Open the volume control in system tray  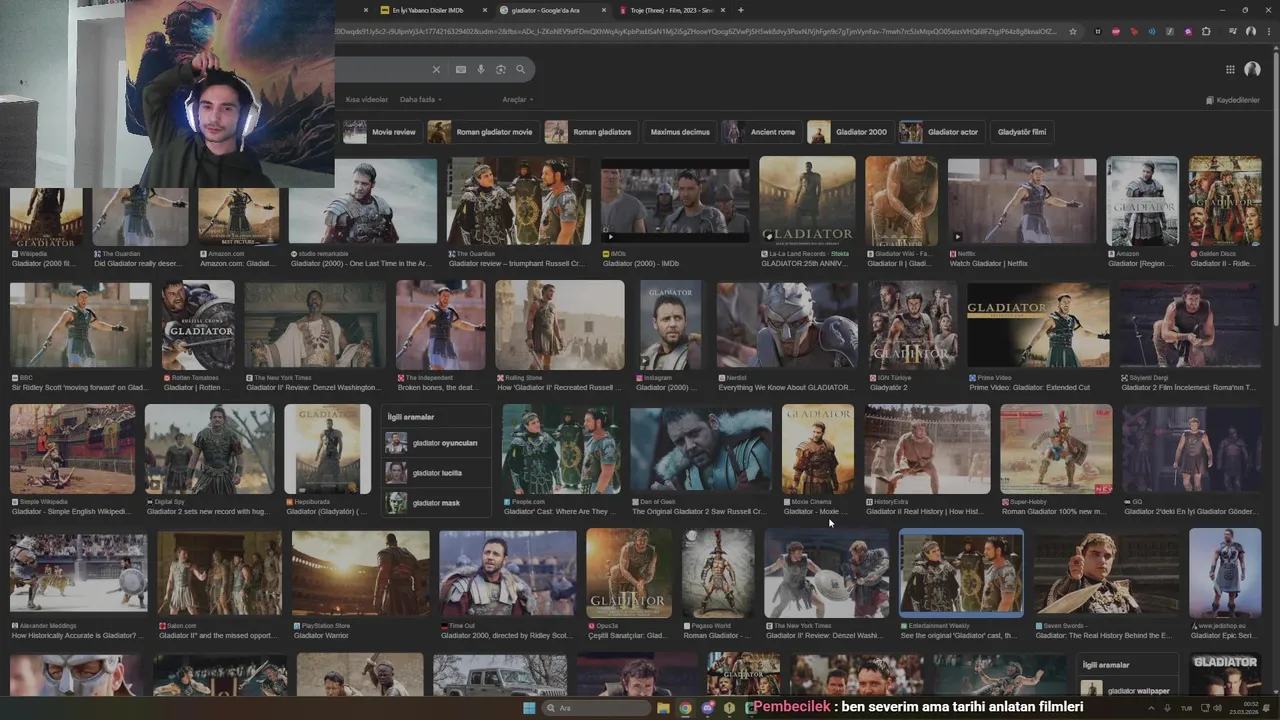(1217, 708)
